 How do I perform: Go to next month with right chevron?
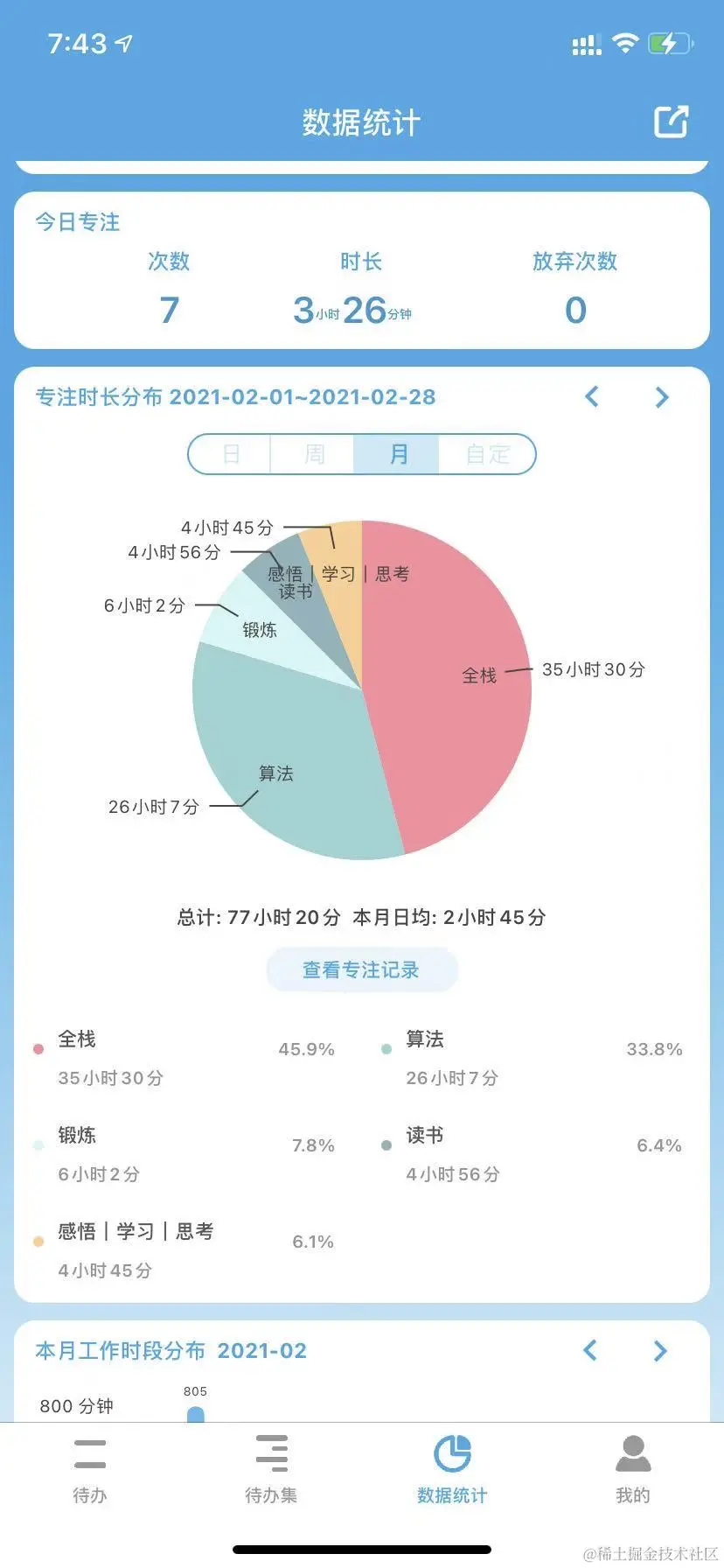pos(662,397)
